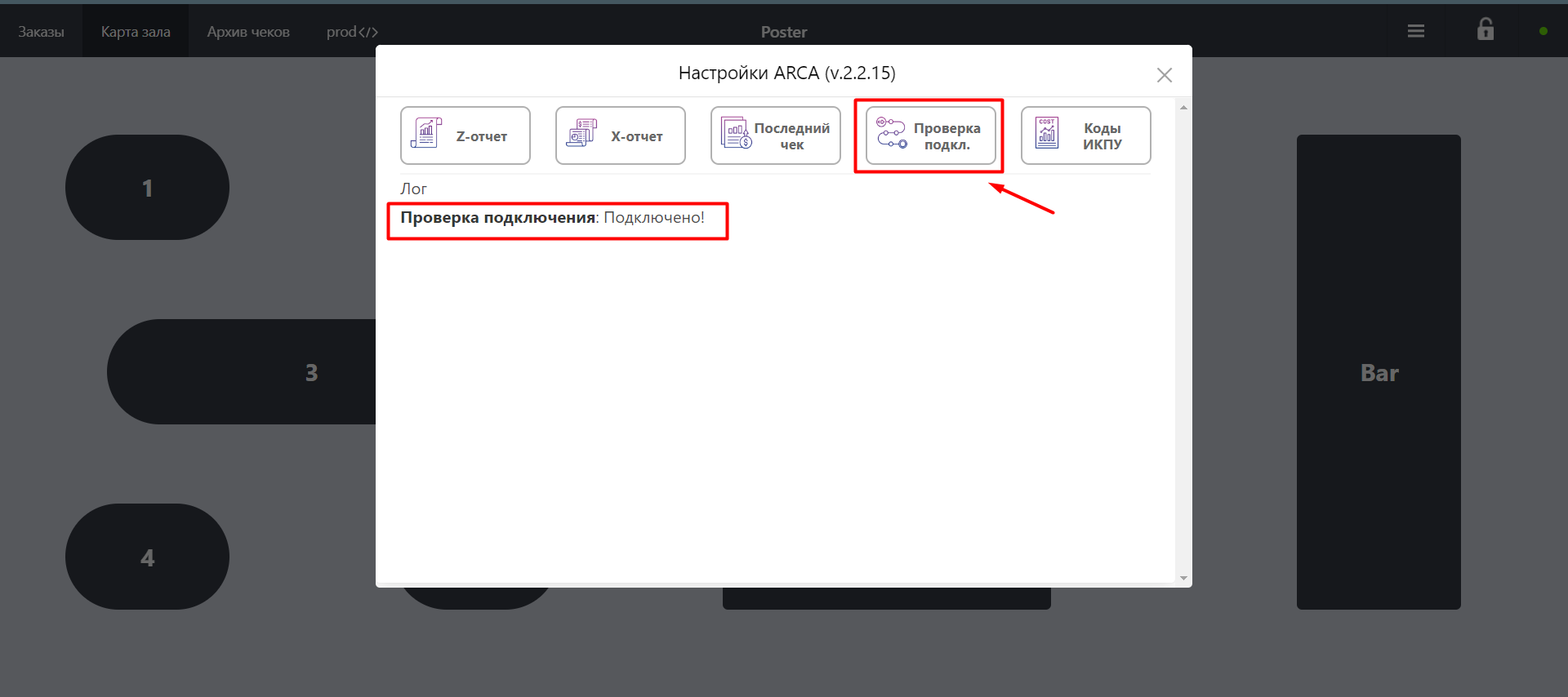Viewport: 1568px width, 697px height.
Task: Click the Z-отчет chart document icon
Action: [425, 133]
